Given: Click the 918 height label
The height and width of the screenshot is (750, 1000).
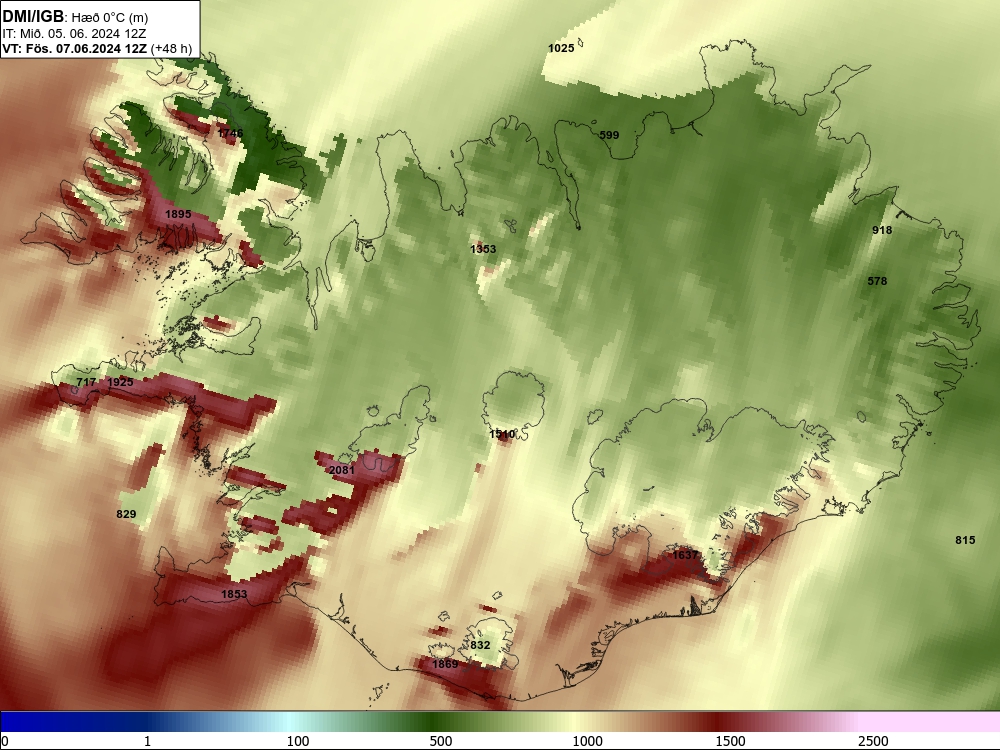Looking at the screenshot, I should click(882, 230).
